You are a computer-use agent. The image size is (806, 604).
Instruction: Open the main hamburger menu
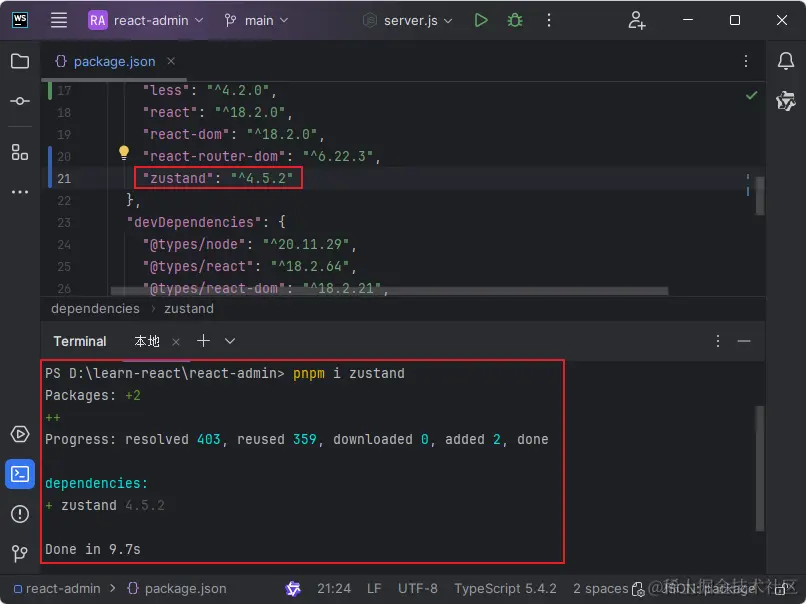pos(59,21)
